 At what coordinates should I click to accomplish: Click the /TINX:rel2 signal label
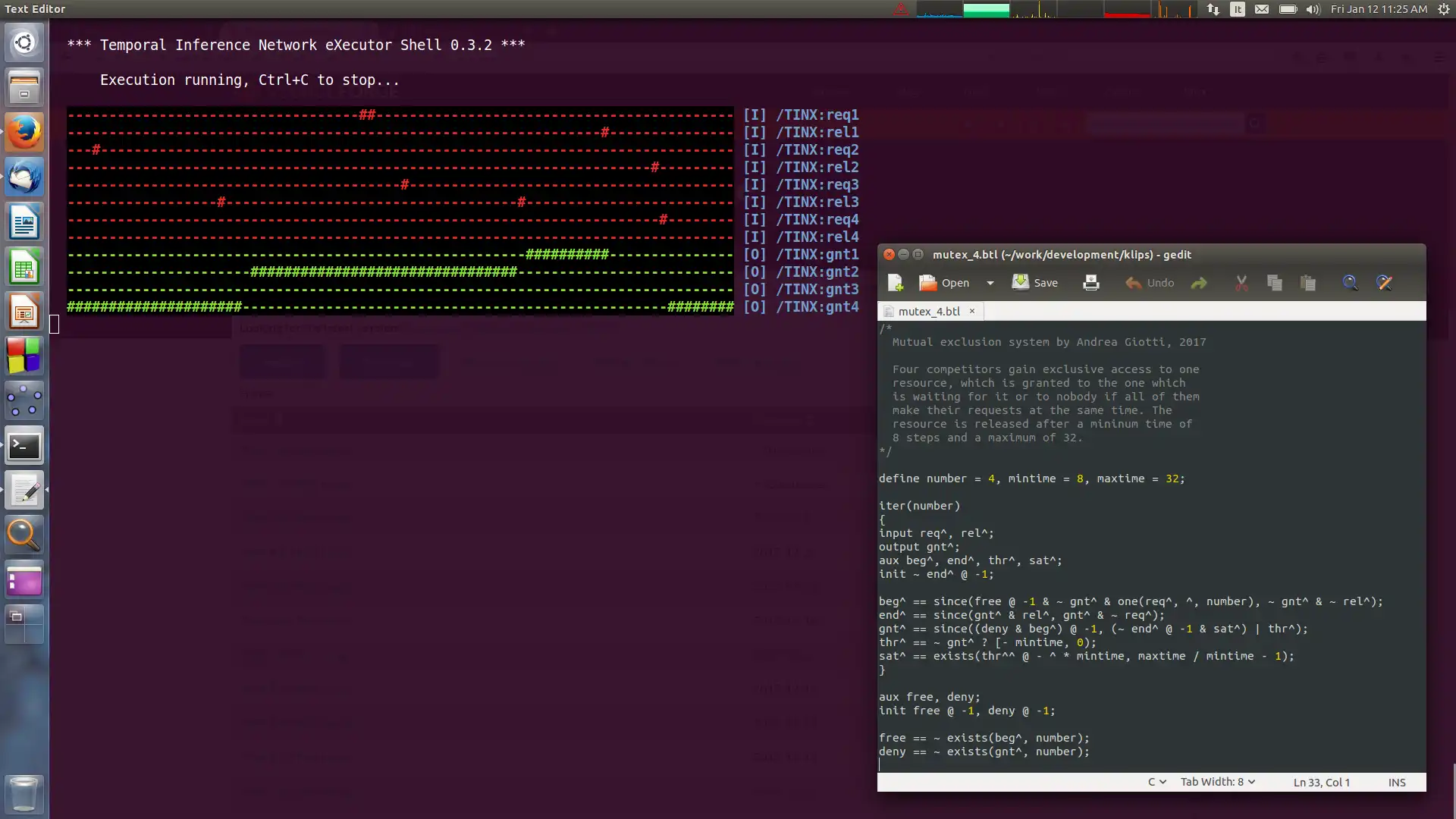click(x=817, y=167)
